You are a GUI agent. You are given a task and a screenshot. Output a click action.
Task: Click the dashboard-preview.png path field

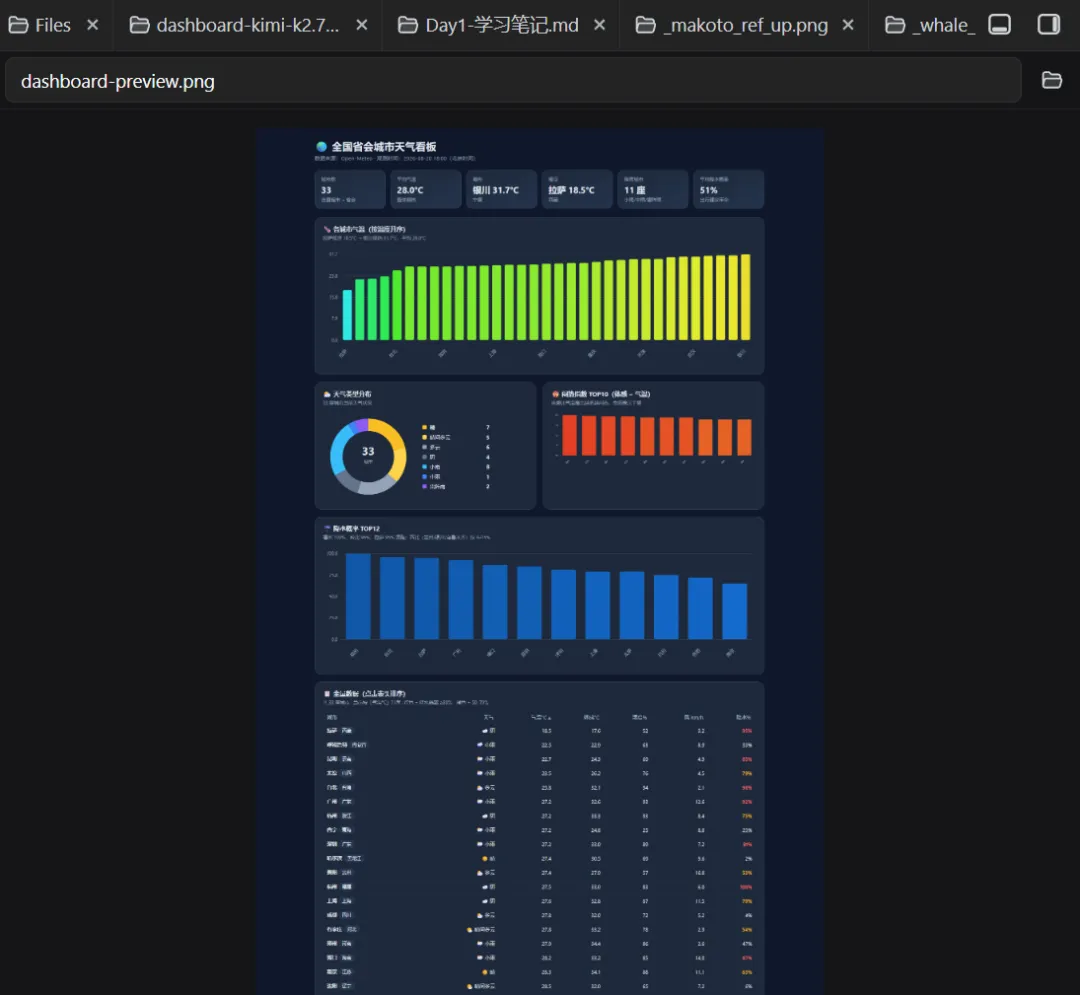513,81
